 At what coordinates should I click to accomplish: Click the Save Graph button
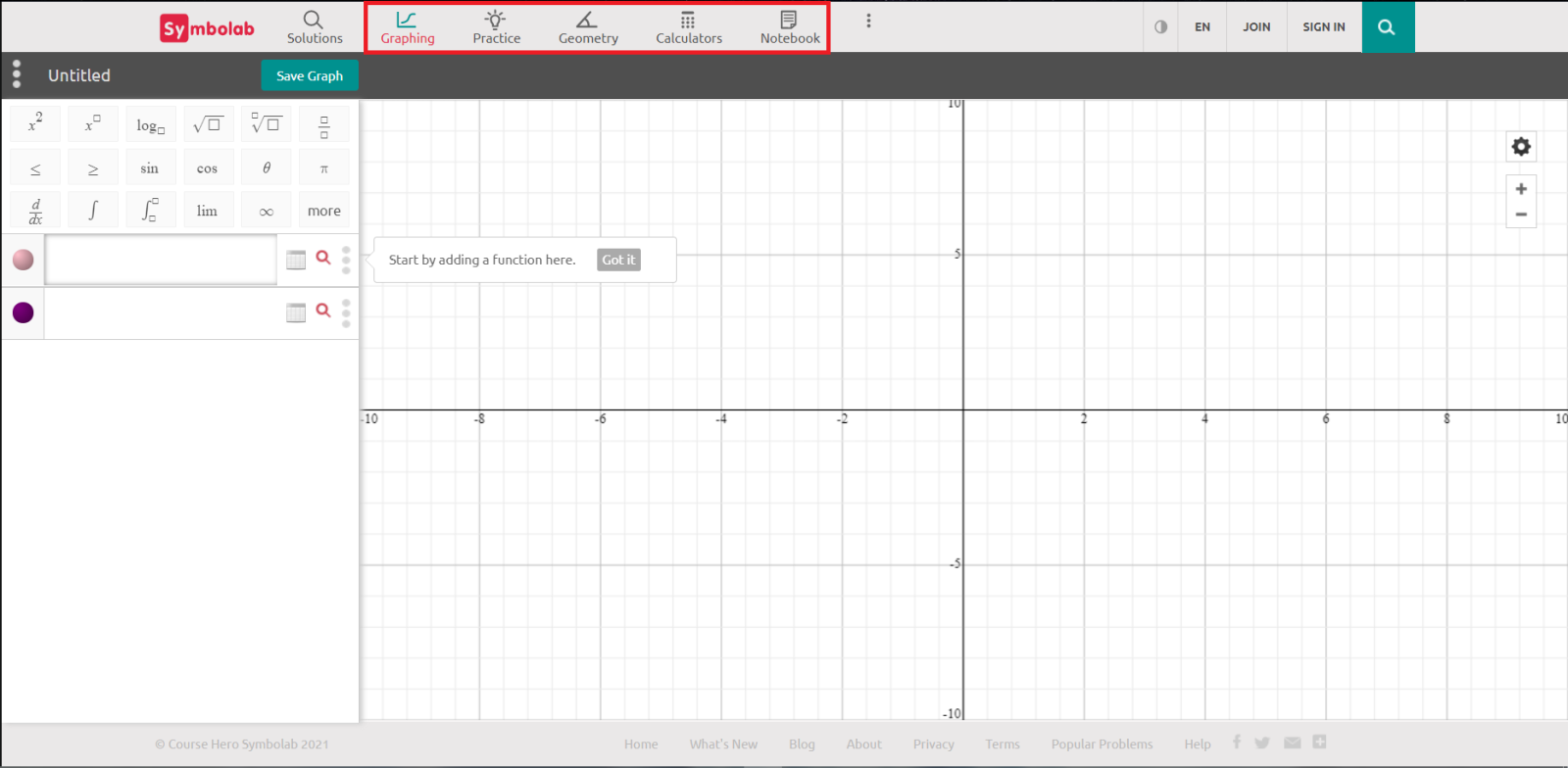click(310, 75)
